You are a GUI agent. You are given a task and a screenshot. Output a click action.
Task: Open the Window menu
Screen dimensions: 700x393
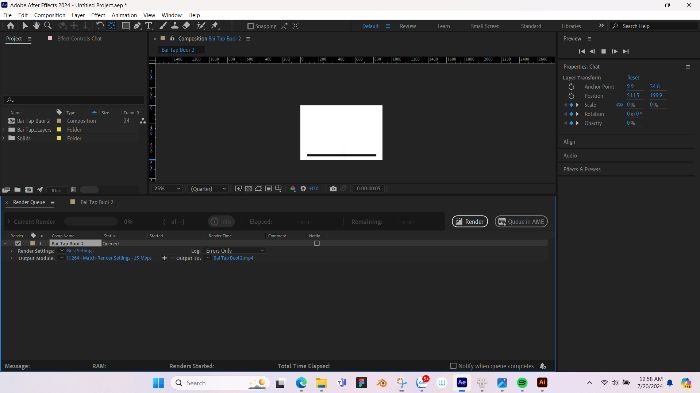coord(172,15)
